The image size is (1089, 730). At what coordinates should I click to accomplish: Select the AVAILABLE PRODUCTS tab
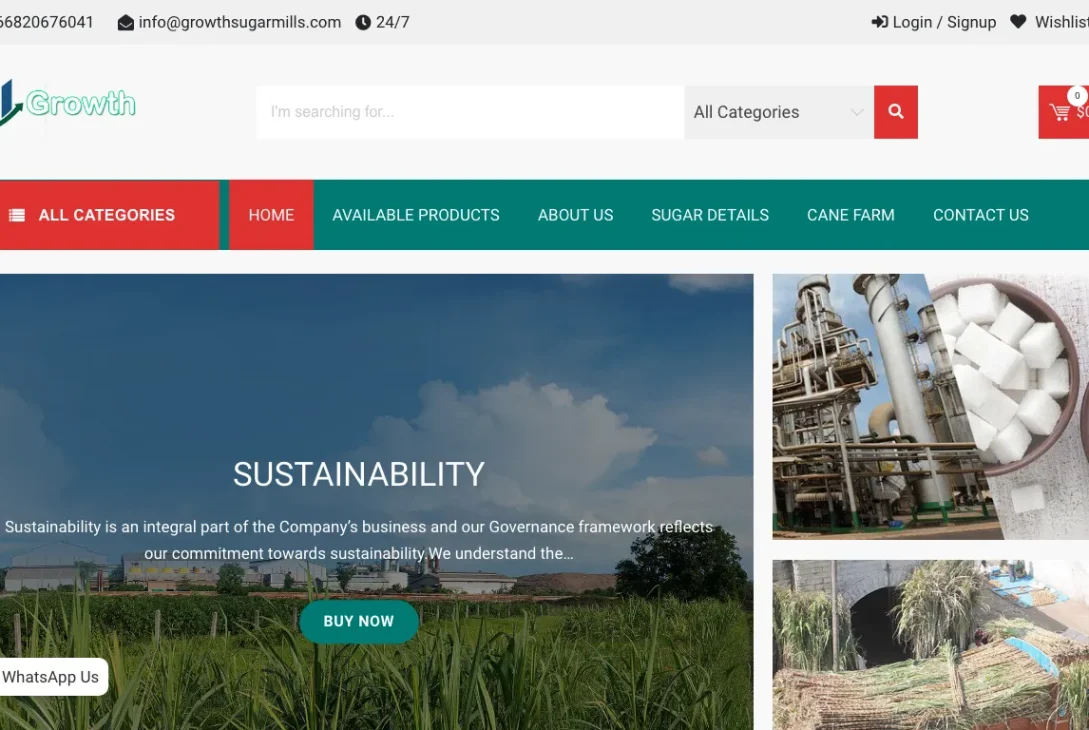coord(416,214)
